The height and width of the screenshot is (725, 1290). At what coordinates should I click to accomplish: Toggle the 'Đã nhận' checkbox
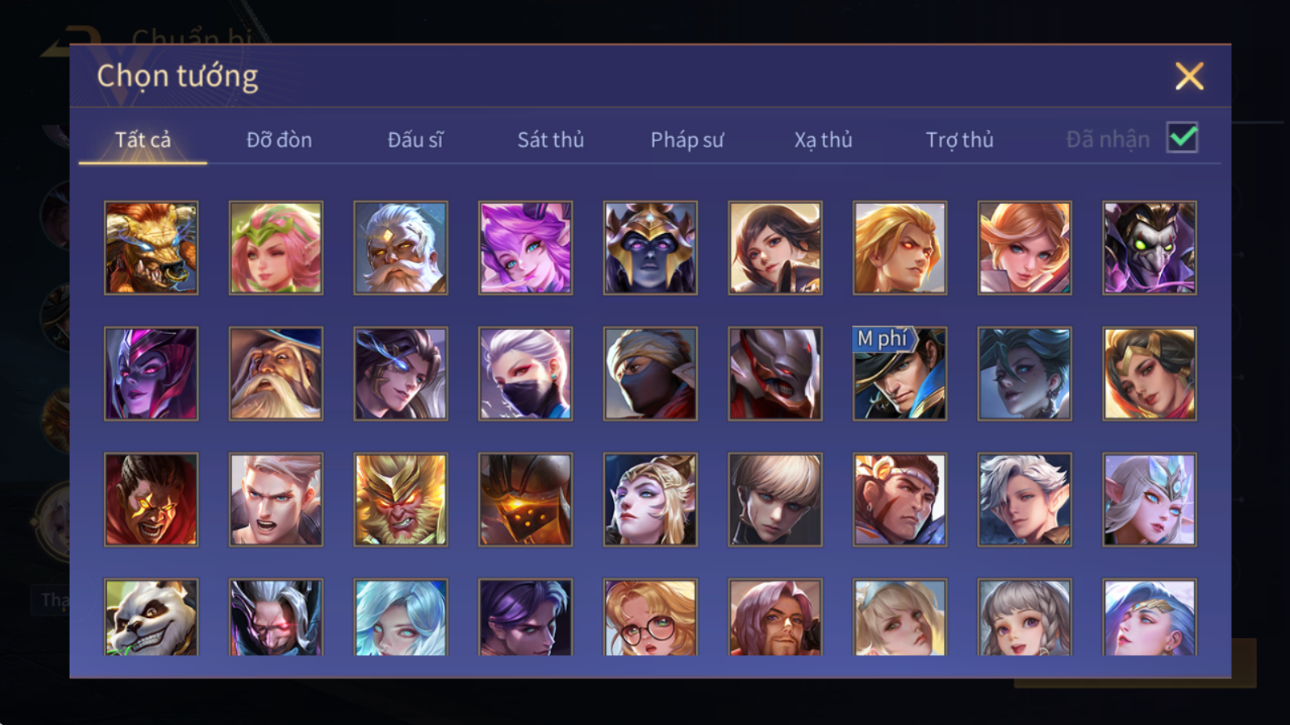[x=1182, y=139]
